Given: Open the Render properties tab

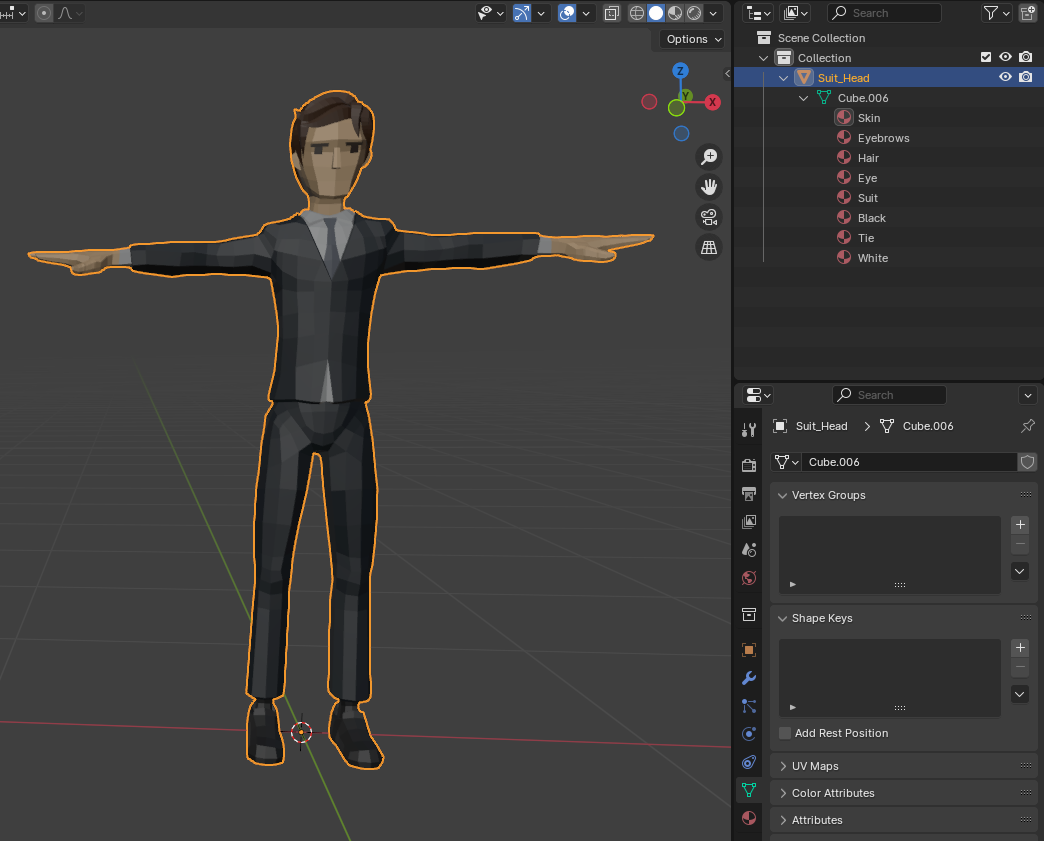Looking at the screenshot, I should [x=748, y=465].
